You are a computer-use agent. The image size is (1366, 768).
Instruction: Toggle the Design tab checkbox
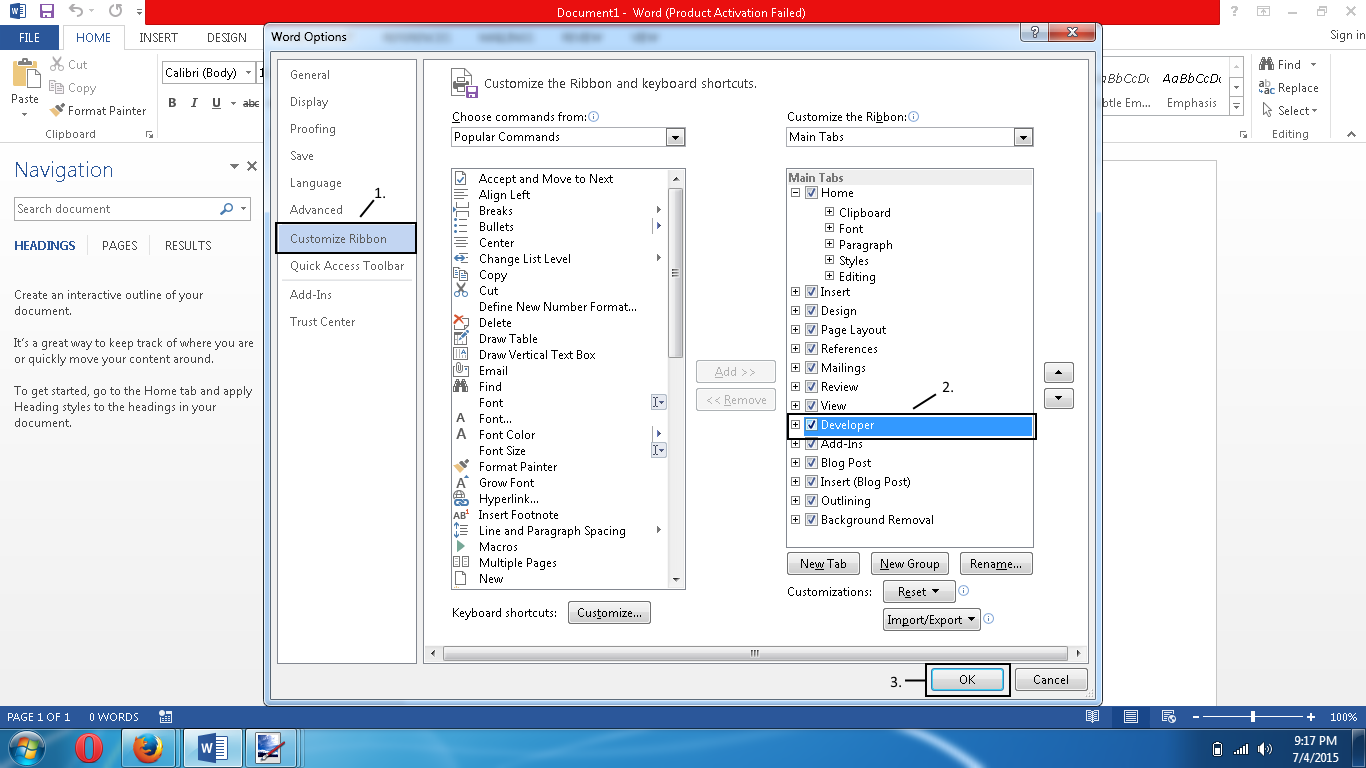[x=812, y=311]
